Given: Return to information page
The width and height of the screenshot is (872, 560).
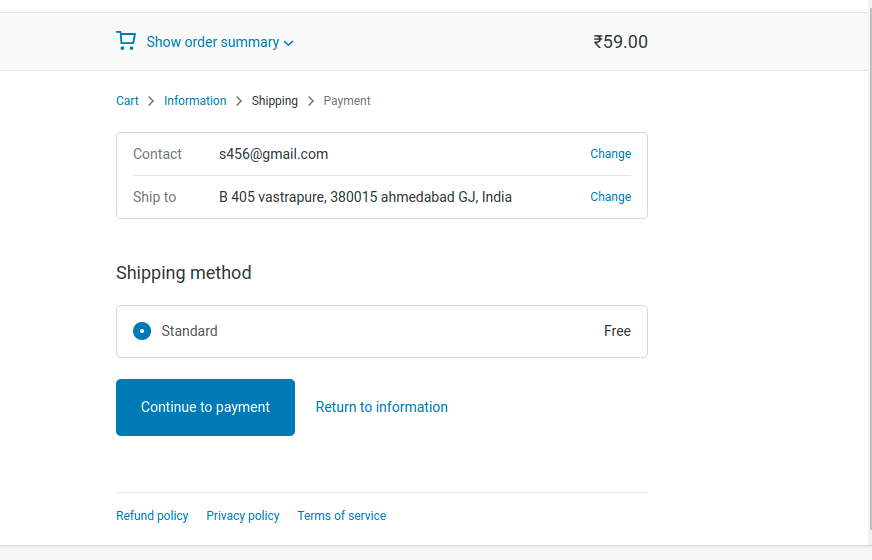Looking at the screenshot, I should click(382, 407).
